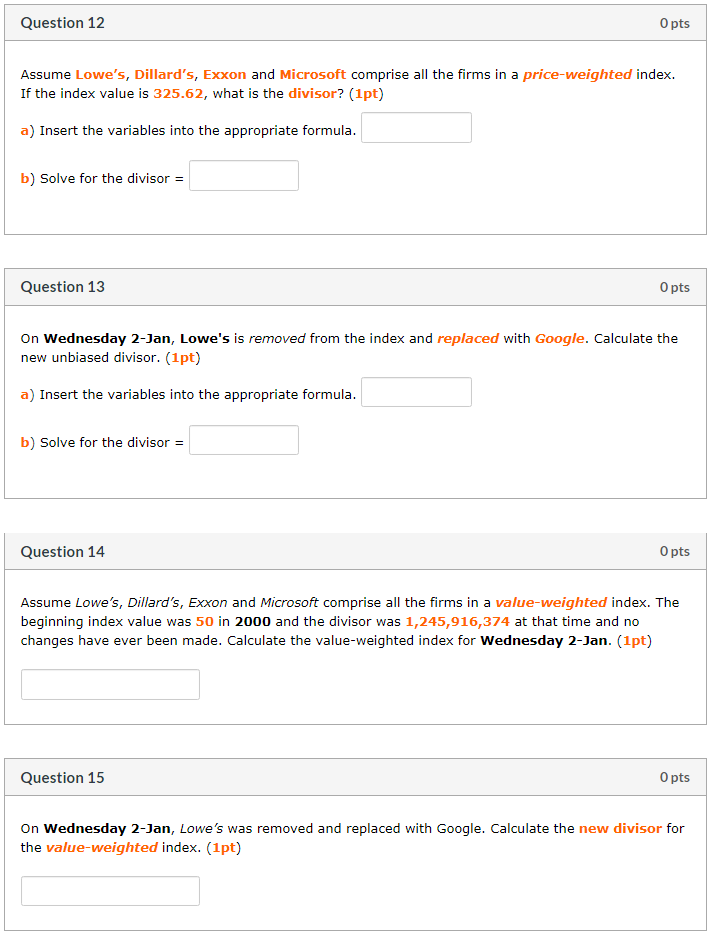Screen dimensions: 710x935
Task: Click the '0 pts' label of Question 13
Action: click(x=674, y=287)
